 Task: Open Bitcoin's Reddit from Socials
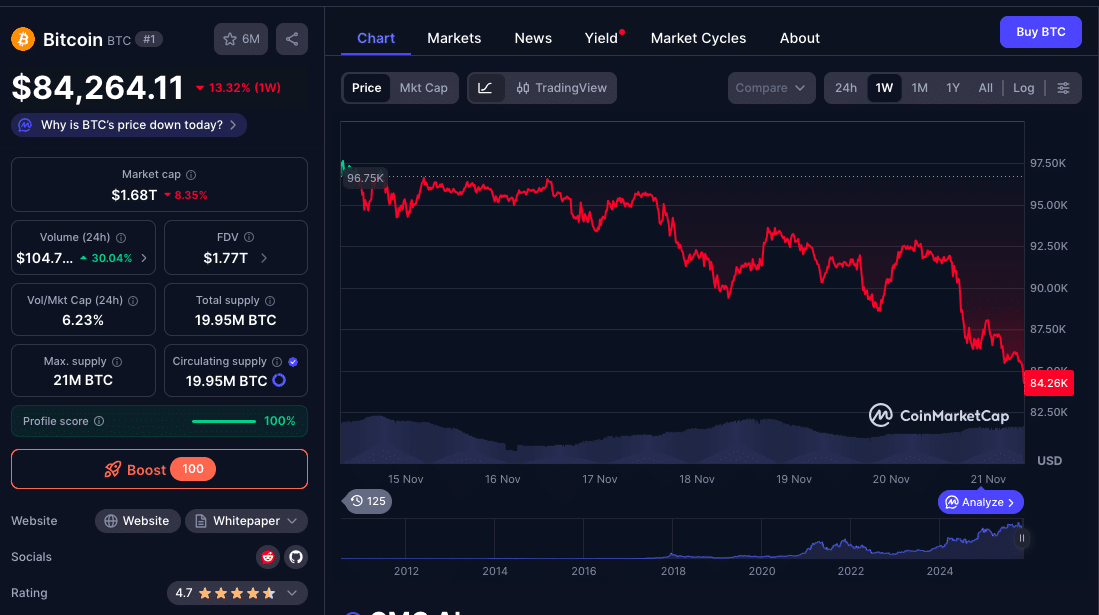[267, 557]
